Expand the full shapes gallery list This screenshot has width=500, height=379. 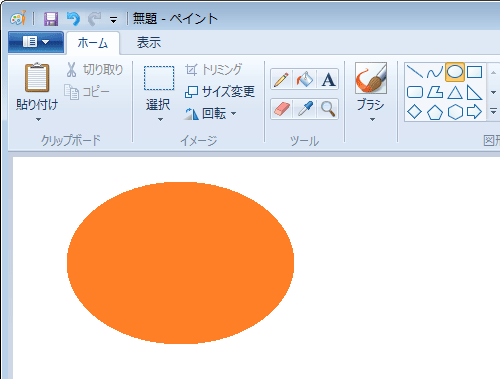[494, 111]
